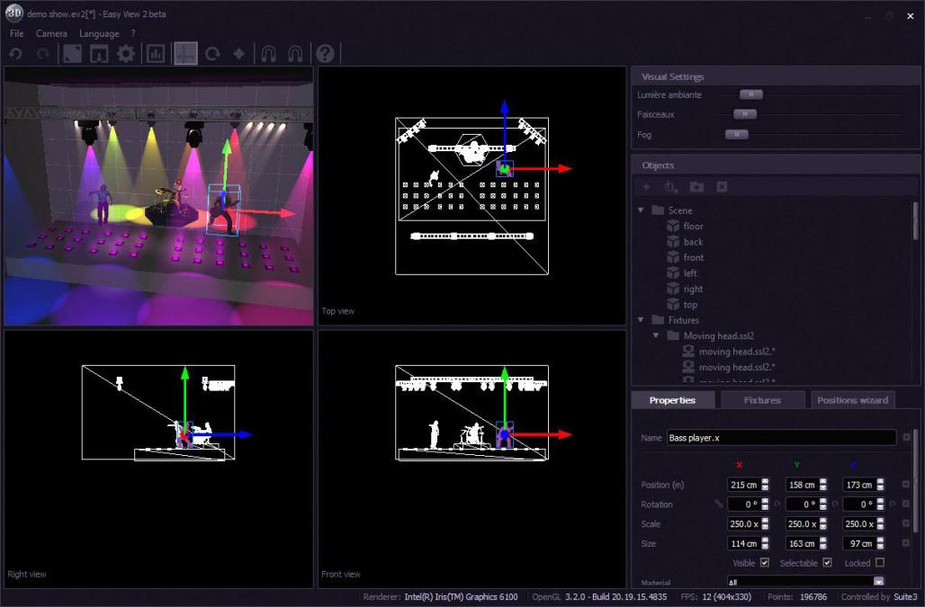Viewport: 925px width, 607px height.
Task: Click the Name field containing Bass player.x
Action: 780,438
